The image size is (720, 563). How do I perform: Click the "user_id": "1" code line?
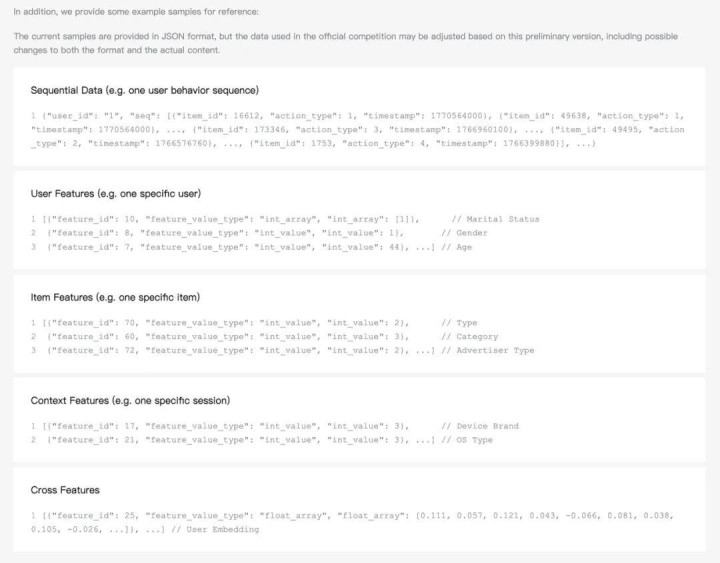tap(72, 115)
